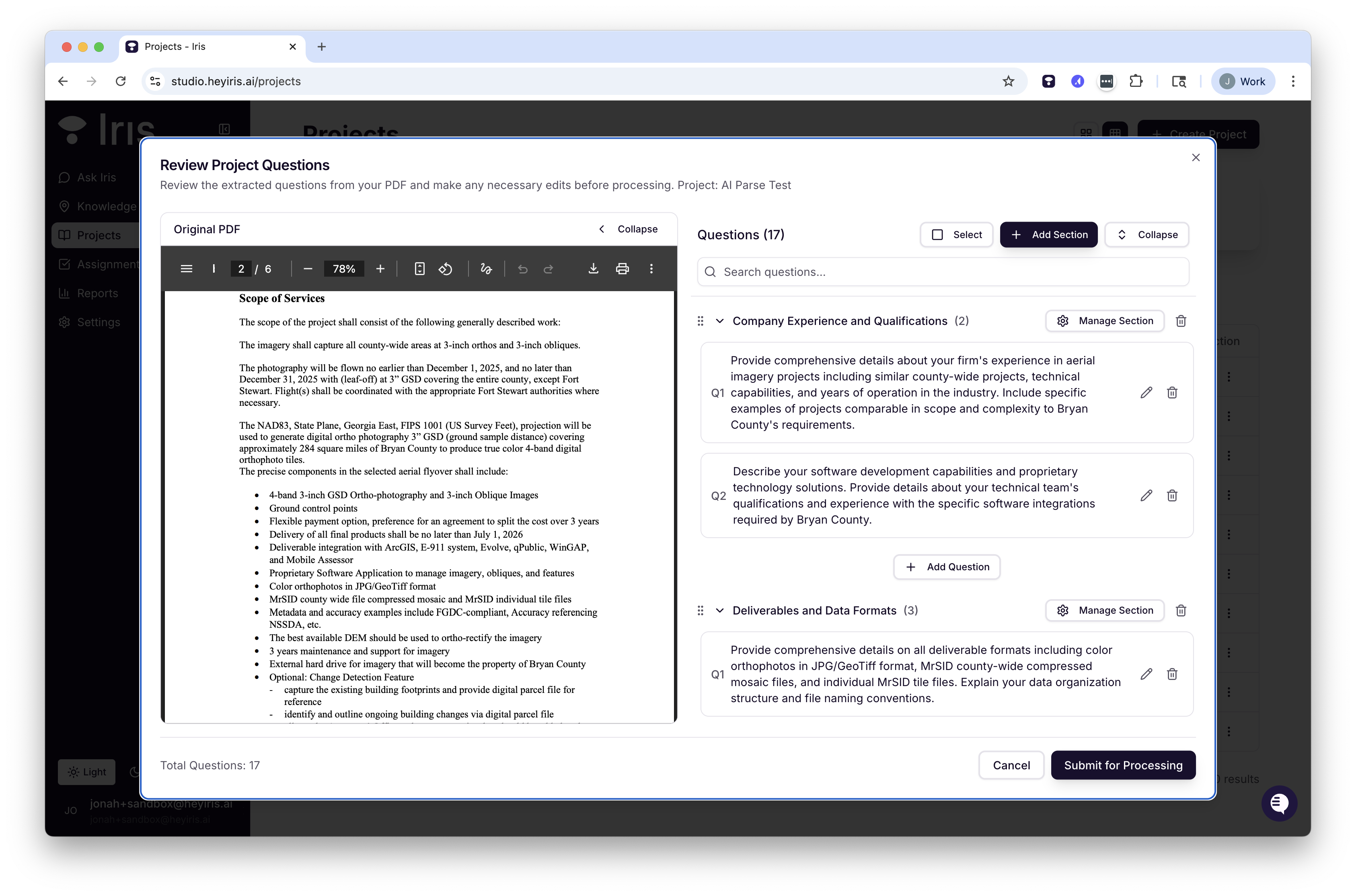Open Ask Iris in the sidebar

[x=87, y=177]
